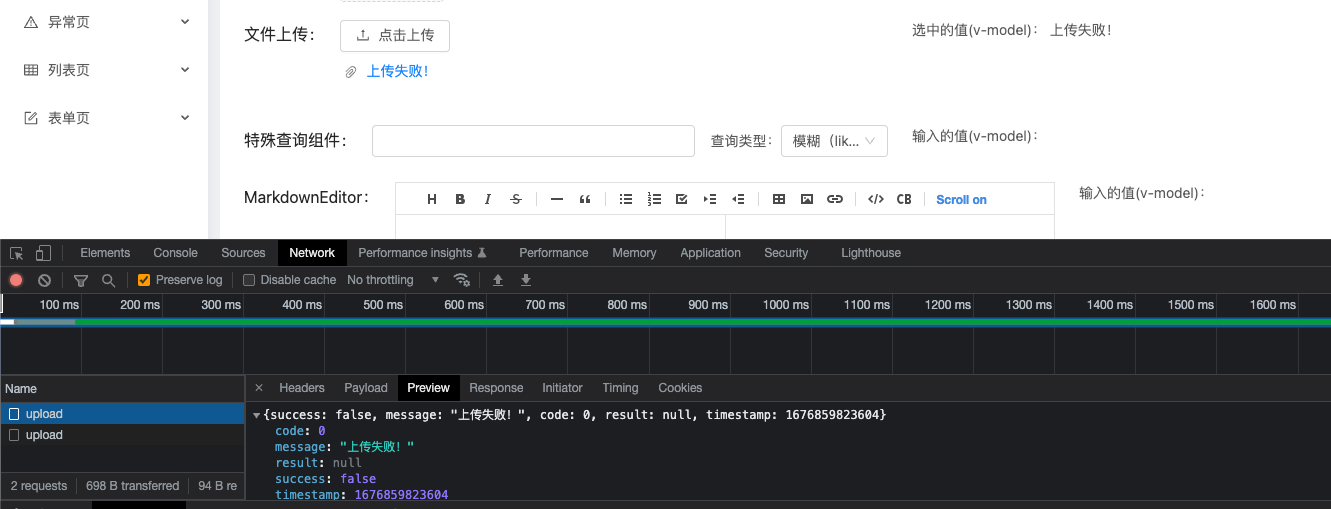Insert inline code in MarkdownEditor

point(876,199)
